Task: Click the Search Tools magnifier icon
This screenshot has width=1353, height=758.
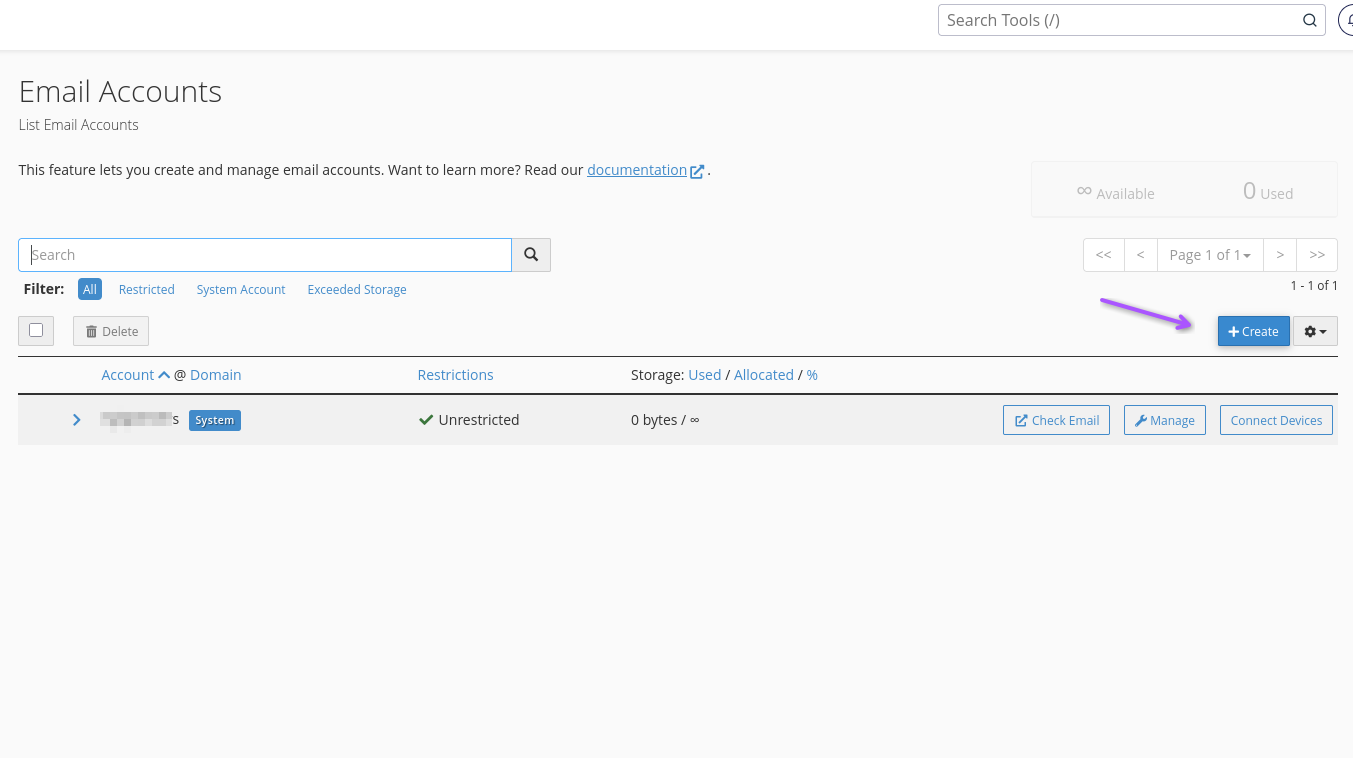Action: [1309, 20]
